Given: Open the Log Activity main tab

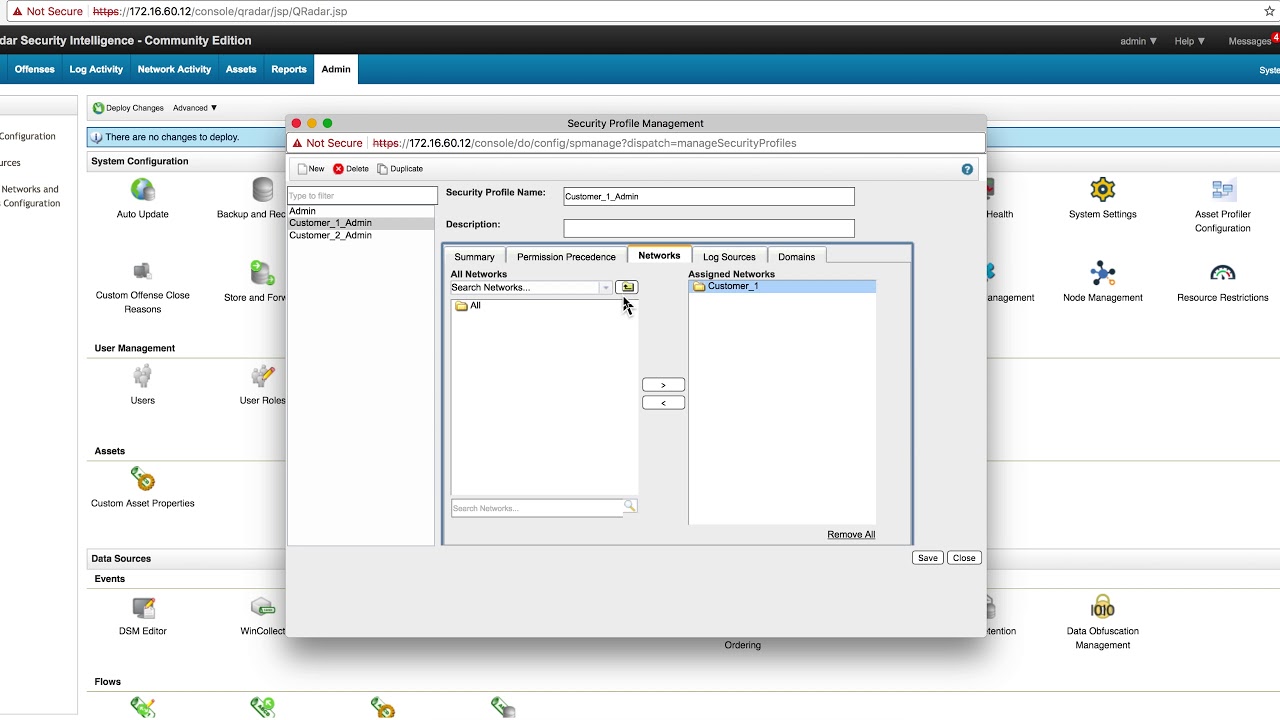Looking at the screenshot, I should click(96, 69).
